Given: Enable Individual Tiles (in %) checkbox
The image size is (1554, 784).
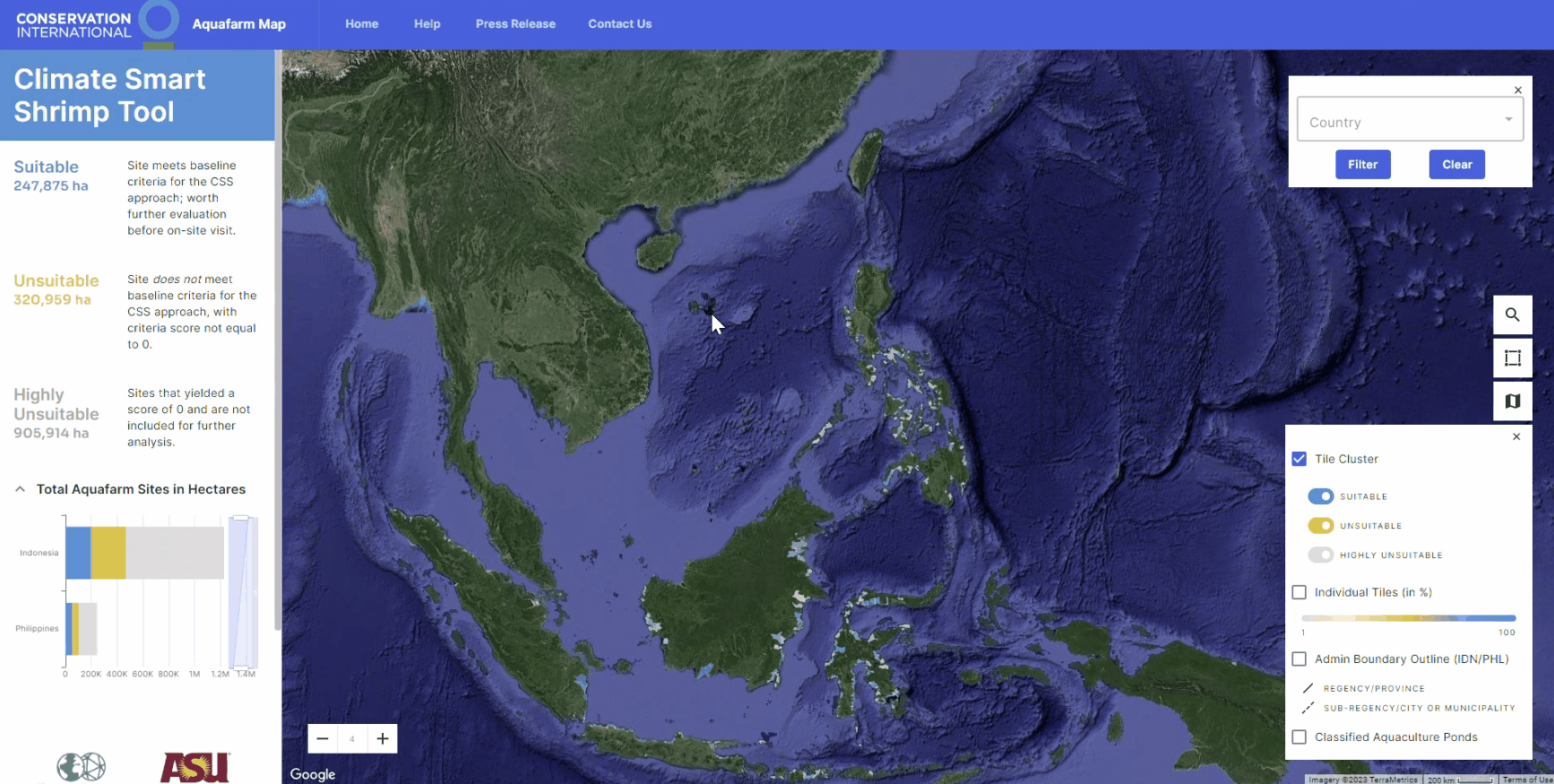Looking at the screenshot, I should [1299, 592].
